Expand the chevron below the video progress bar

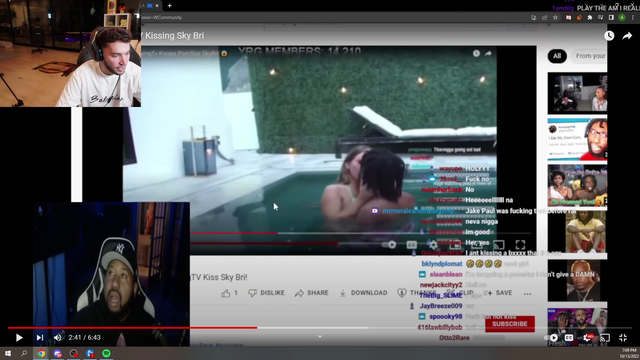click(x=320, y=336)
